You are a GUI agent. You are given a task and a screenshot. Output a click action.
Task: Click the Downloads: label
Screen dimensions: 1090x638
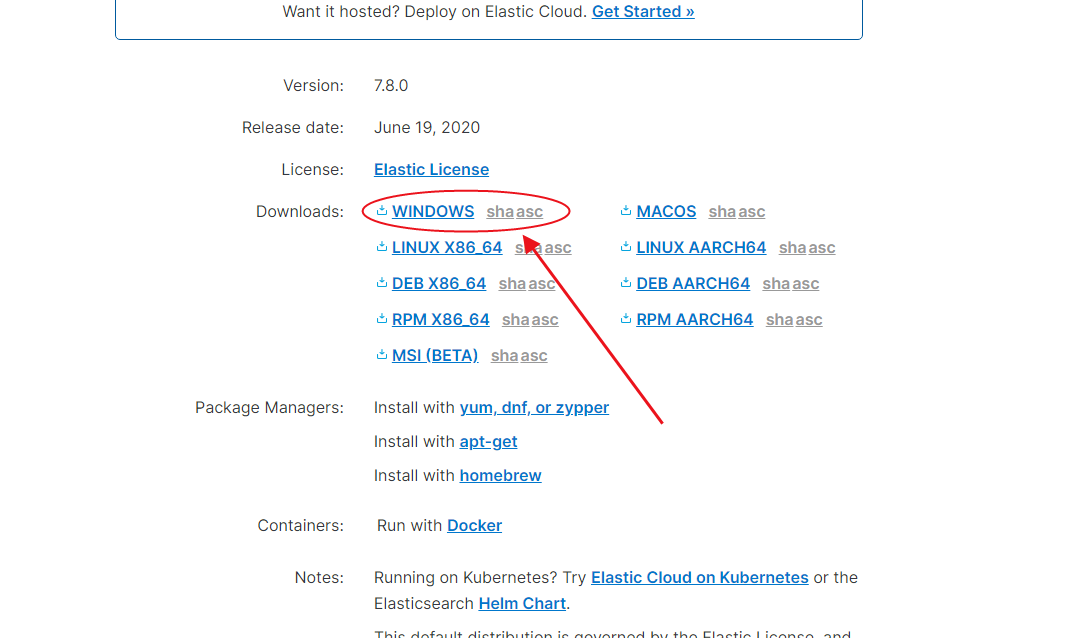pyautogui.click(x=300, y=211)
